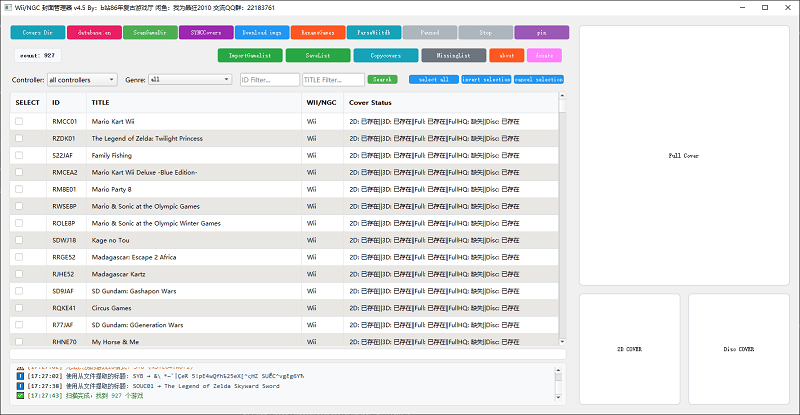800x415 pixels.
Task: Tick Madagascar: Escape 2 Africa checkbox
Action: point(19,257)
